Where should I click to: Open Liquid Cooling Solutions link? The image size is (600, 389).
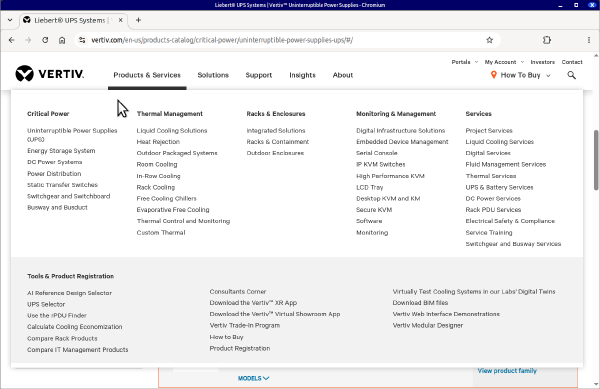[x=172, y=130]
